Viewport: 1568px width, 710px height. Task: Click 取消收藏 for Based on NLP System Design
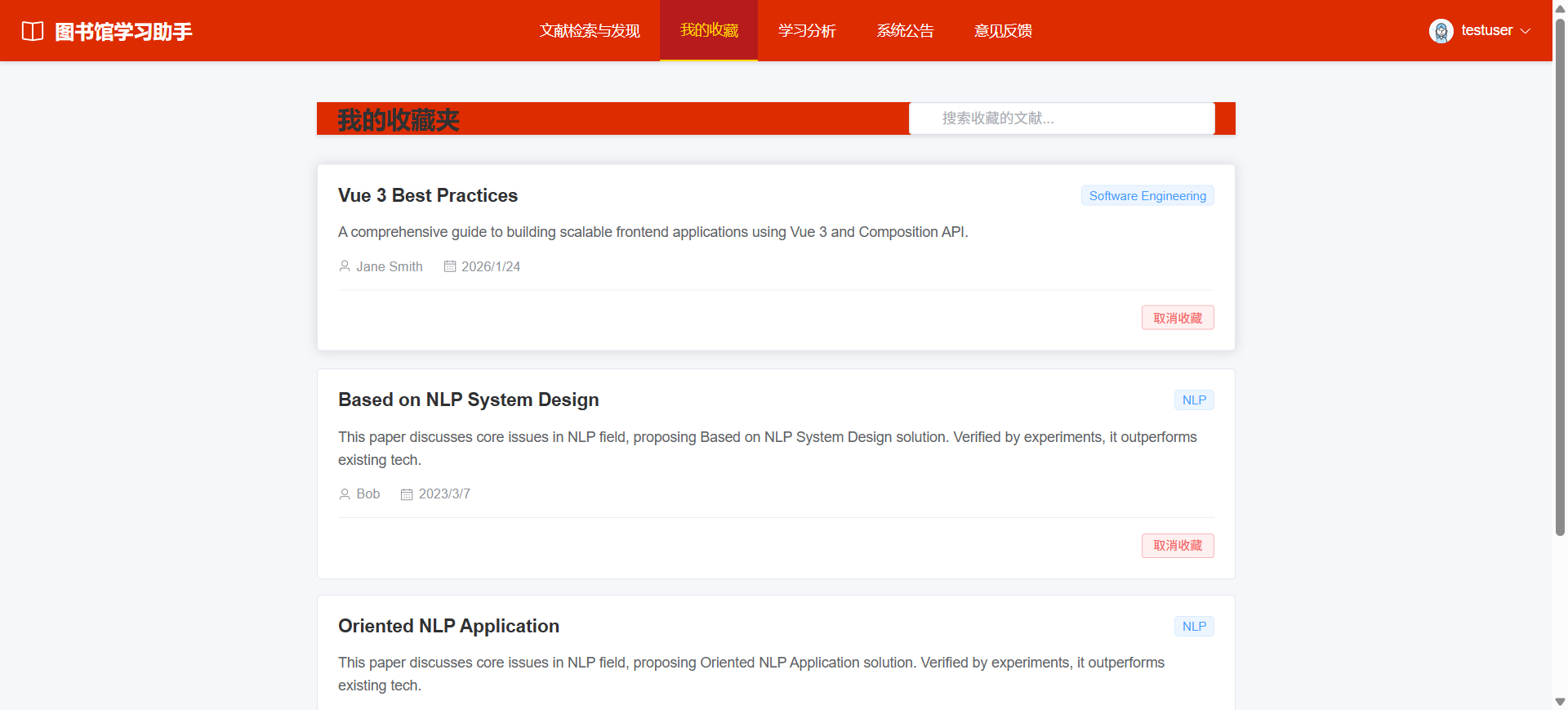click(1178, 546)
